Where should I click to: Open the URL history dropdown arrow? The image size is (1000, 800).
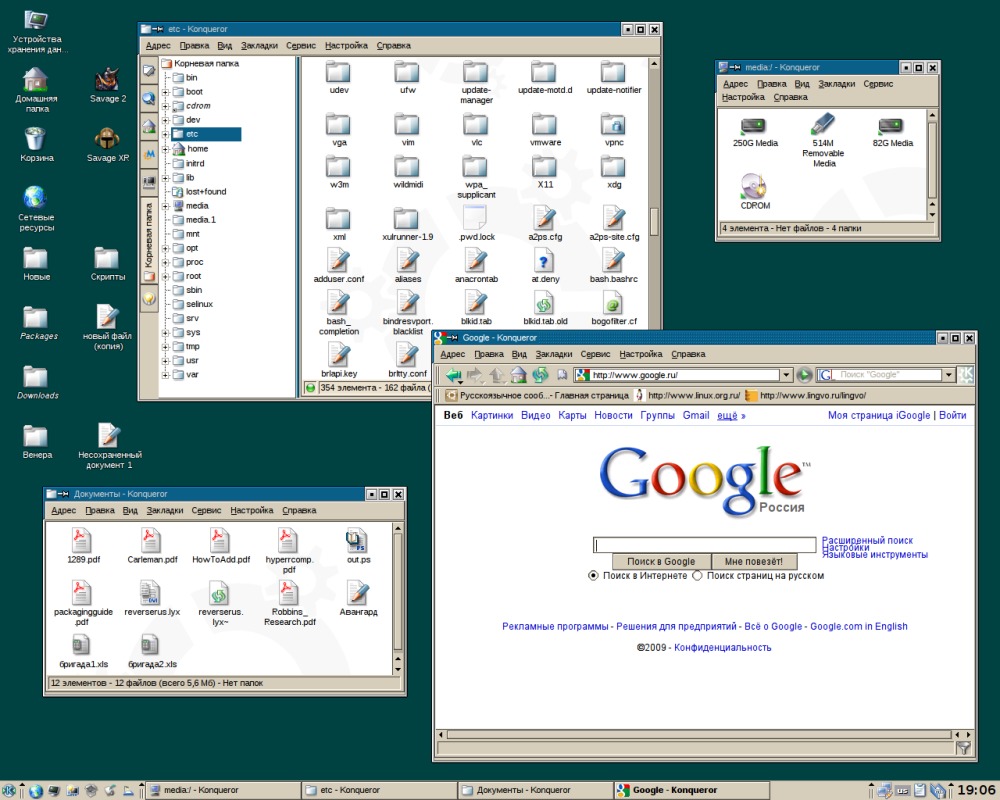[x=786, y=375]
